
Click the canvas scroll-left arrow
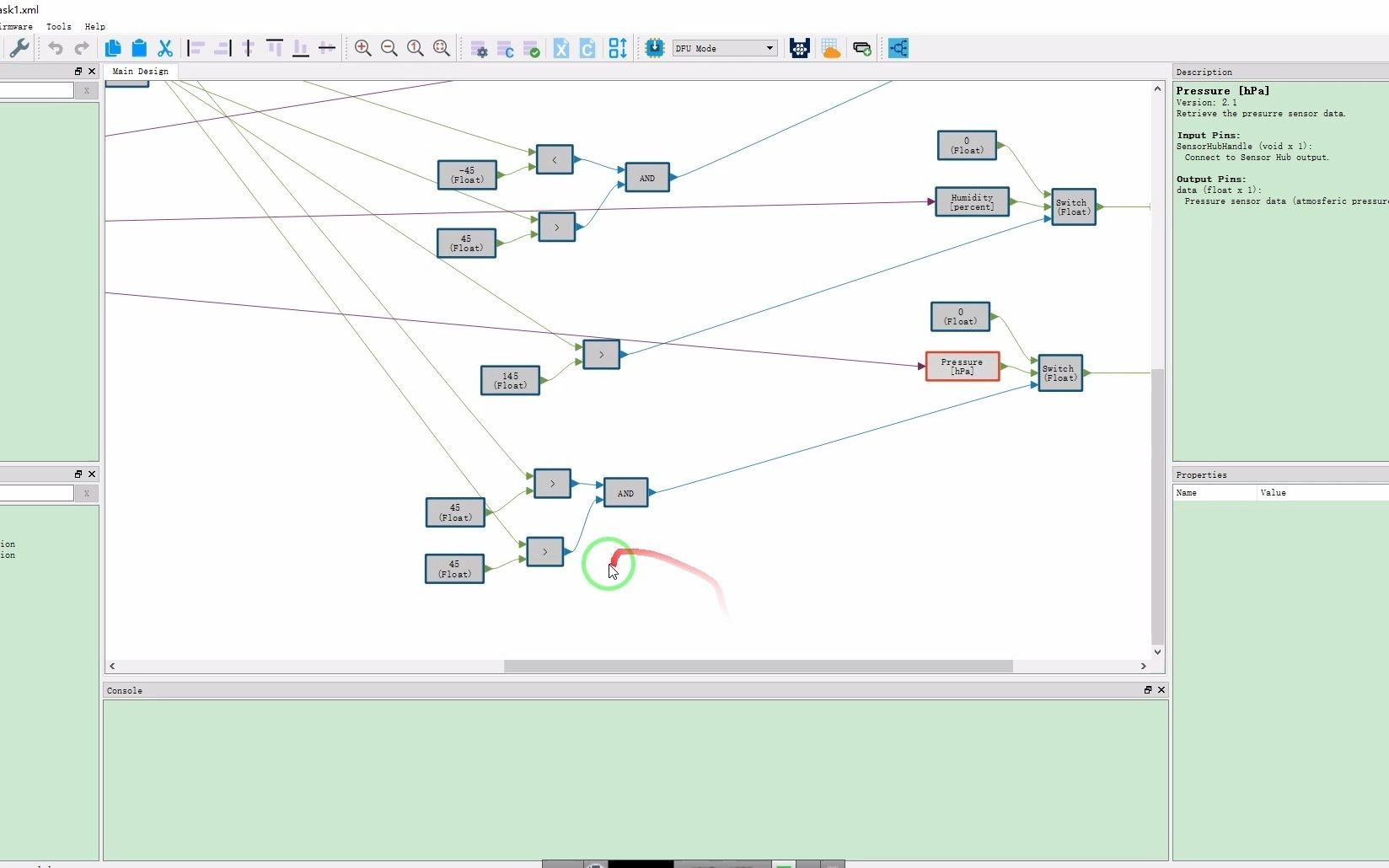(112, 666)
